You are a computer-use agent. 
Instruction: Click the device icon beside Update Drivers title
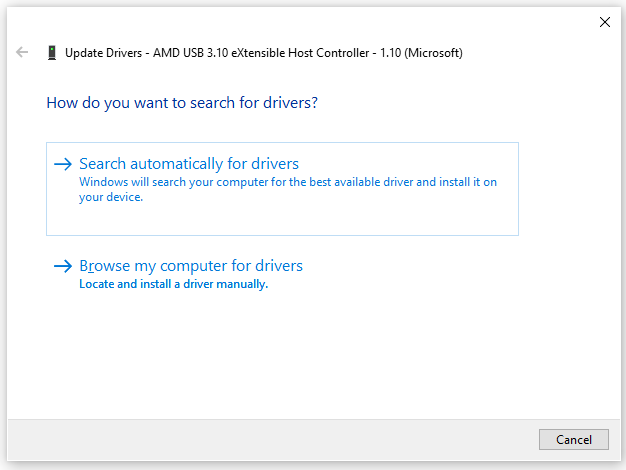(52, 53)
